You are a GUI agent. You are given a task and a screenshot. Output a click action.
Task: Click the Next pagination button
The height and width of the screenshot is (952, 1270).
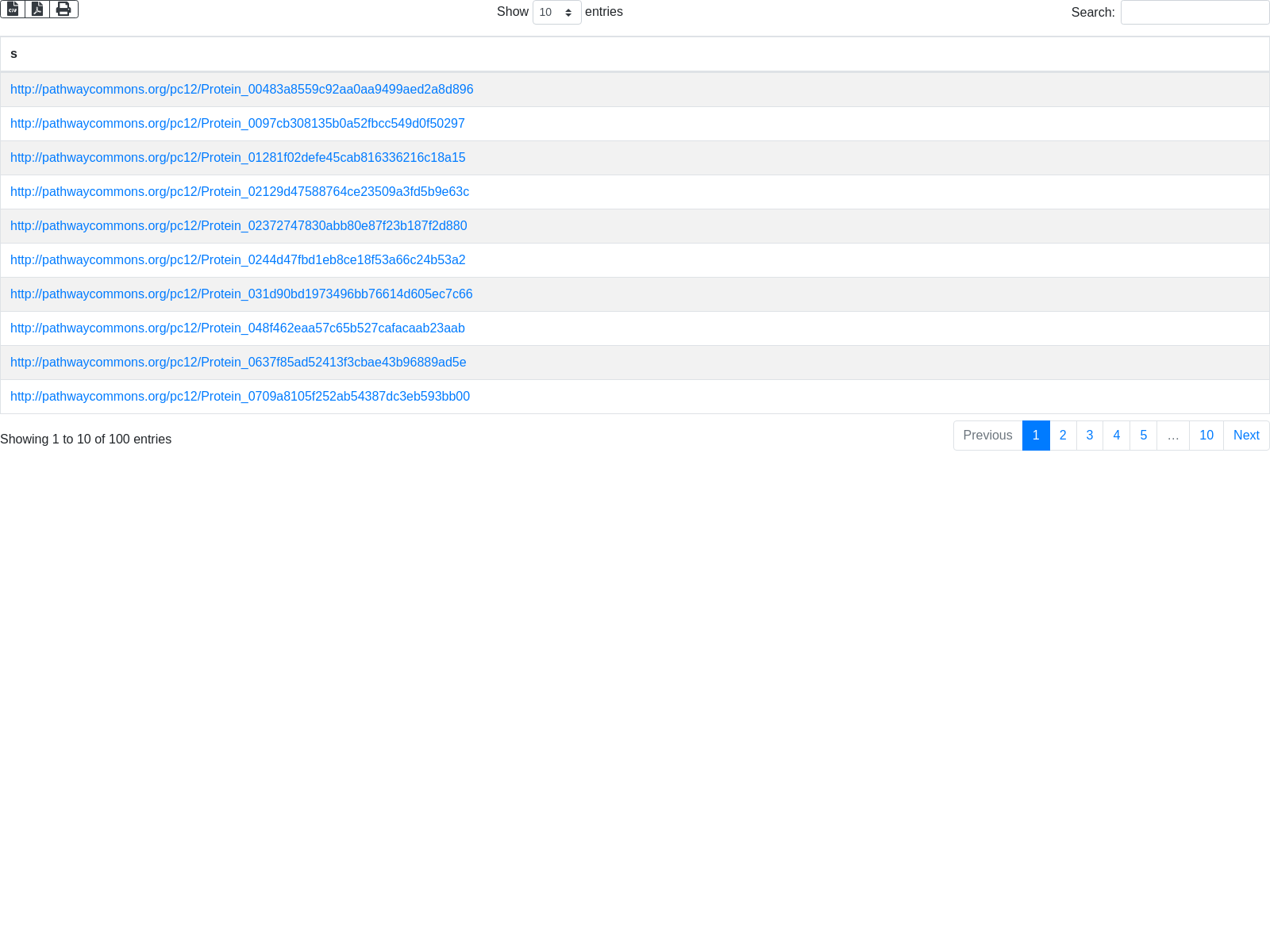1246,436
